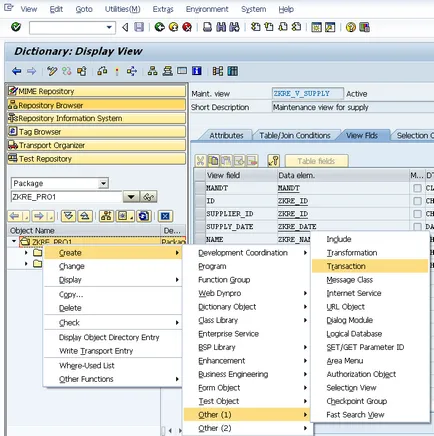The width and height of the screenshot is (434, 436).
Task: Click the yellow Help question icon
Action: click(x=350, y=27)
